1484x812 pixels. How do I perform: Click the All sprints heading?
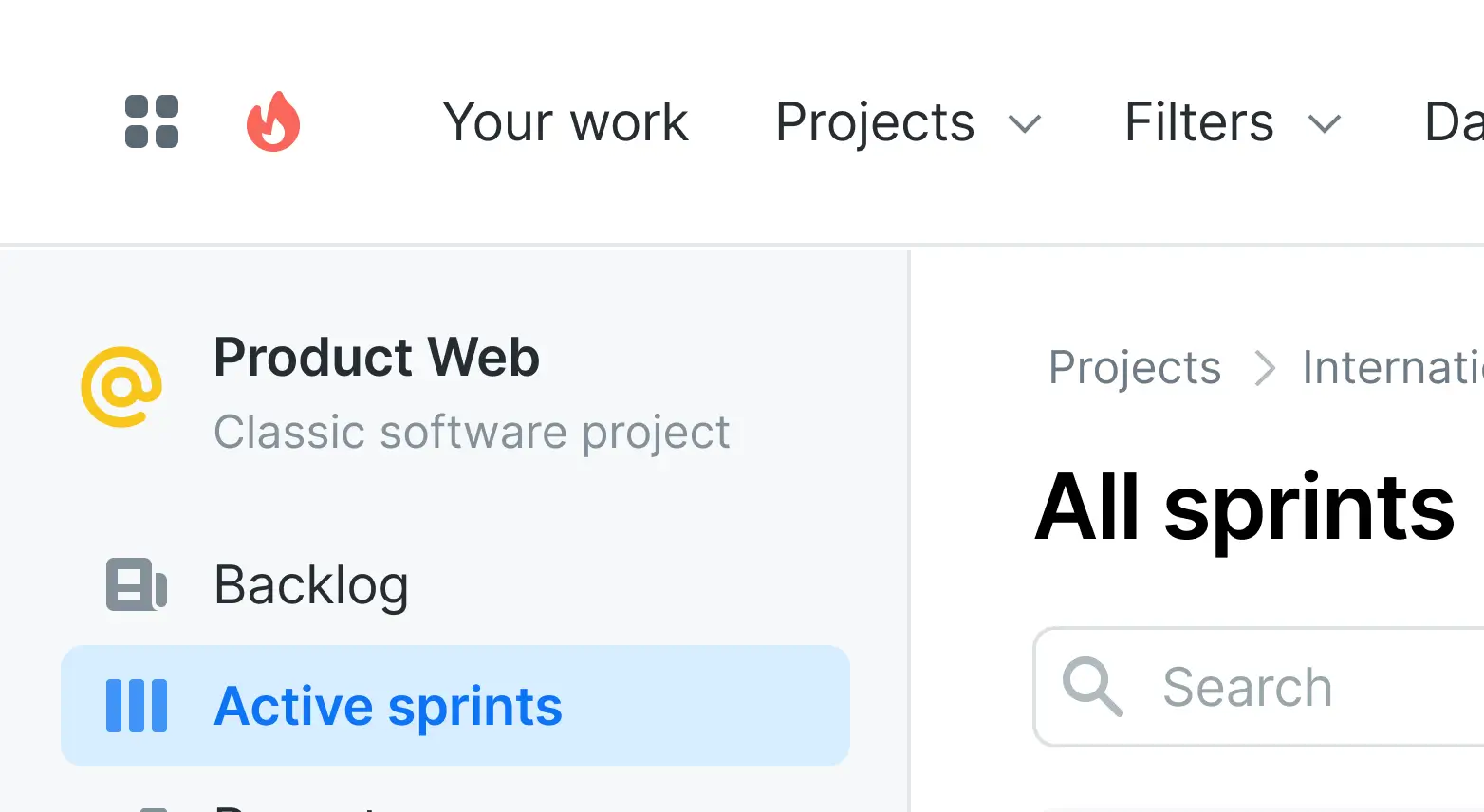(1245, 508)
